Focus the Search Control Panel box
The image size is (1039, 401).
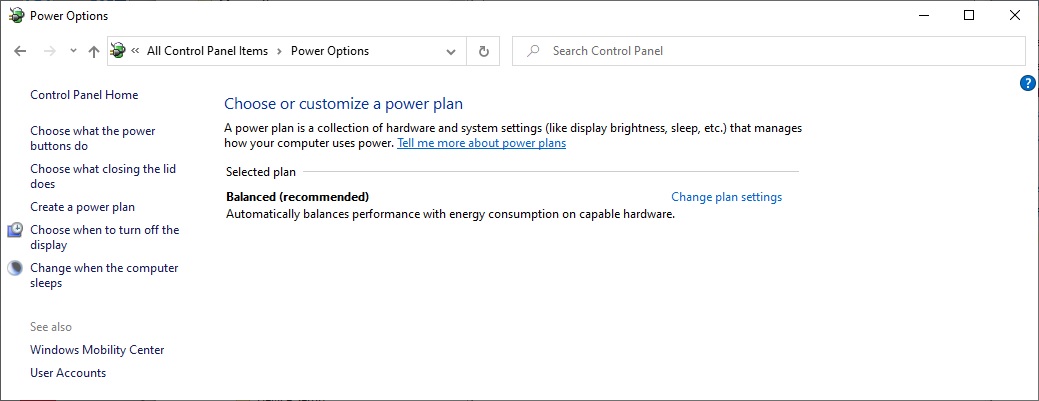pyautogui.click(x=769, y=51)
